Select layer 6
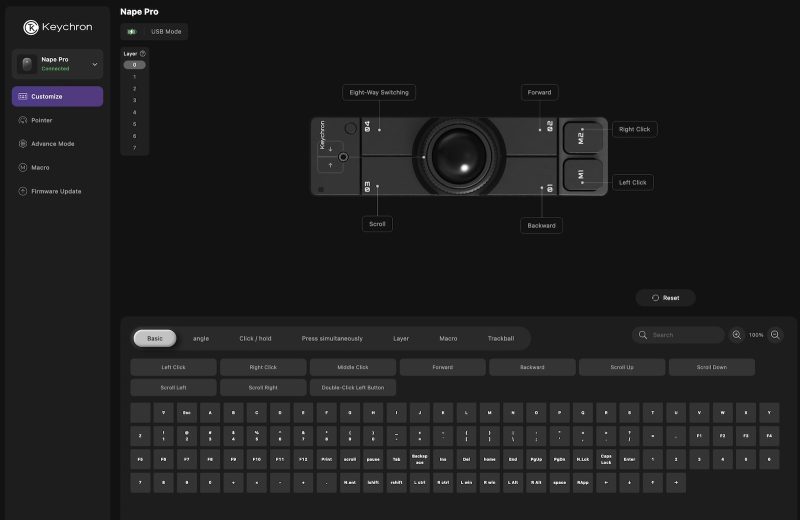This screenshot has width=800, height=520. pyautogui.click(x=135, y=136)
